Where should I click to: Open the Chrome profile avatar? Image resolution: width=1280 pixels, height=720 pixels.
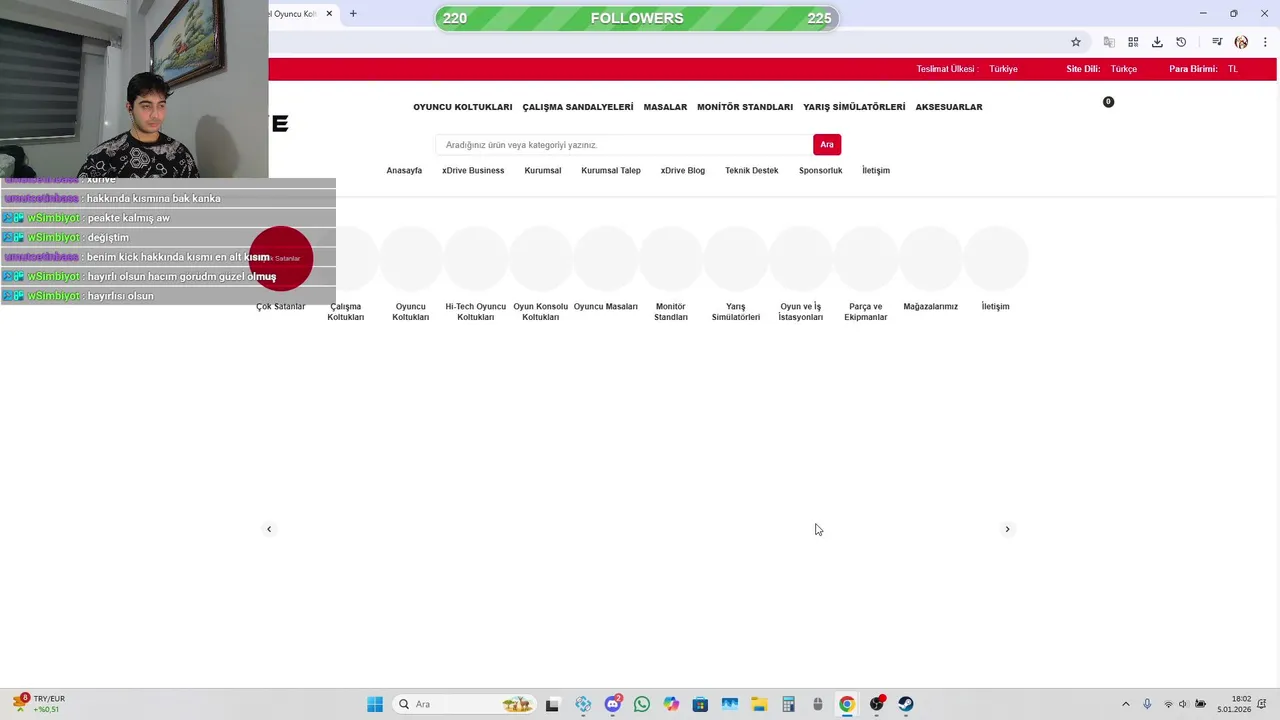tap(1241, 42)
